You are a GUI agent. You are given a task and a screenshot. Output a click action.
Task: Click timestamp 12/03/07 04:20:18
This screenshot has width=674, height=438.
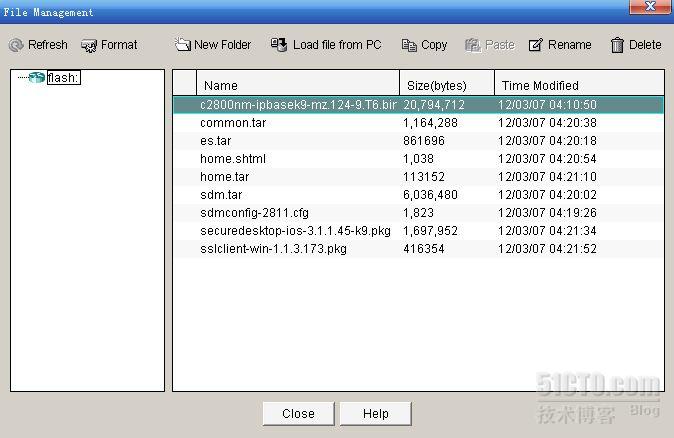coord(547,141)
